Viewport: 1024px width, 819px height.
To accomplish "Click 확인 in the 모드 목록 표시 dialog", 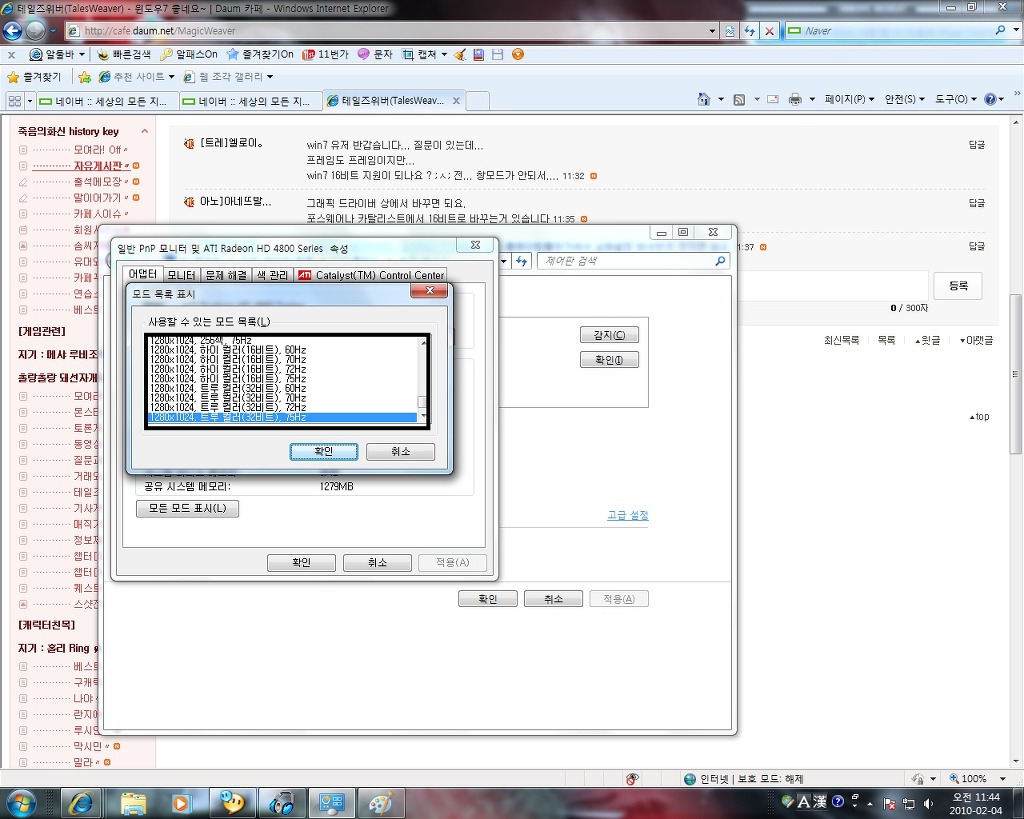I will (x=324, y=451).
